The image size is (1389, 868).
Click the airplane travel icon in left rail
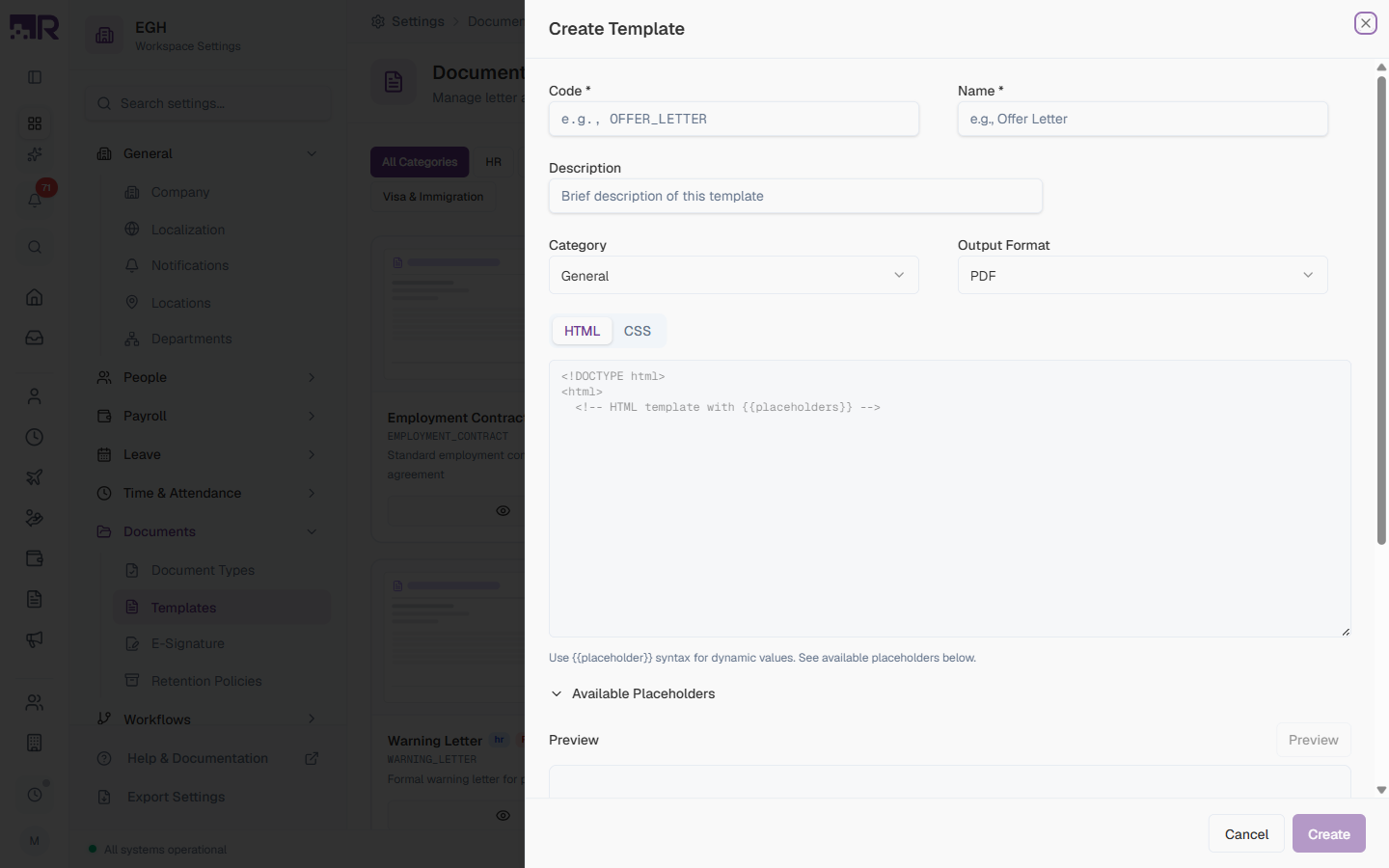point(35,477)
